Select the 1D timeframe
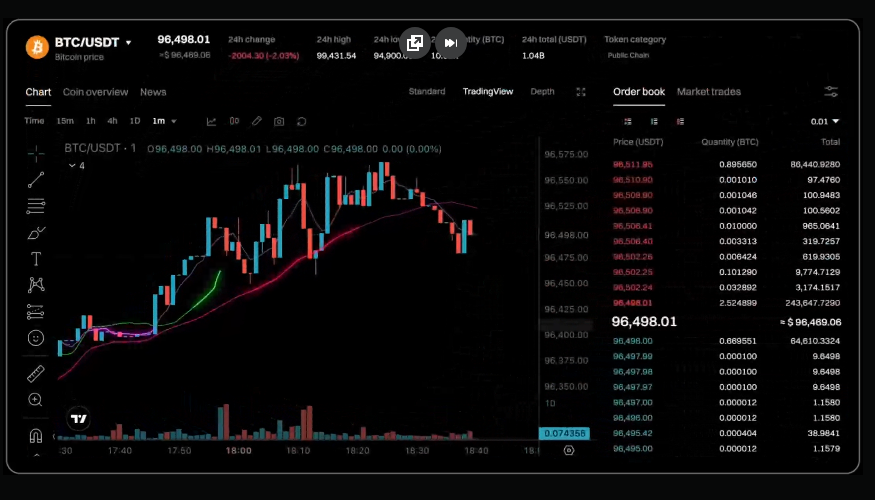Screen dimensions: 875x500 (134, 121)
